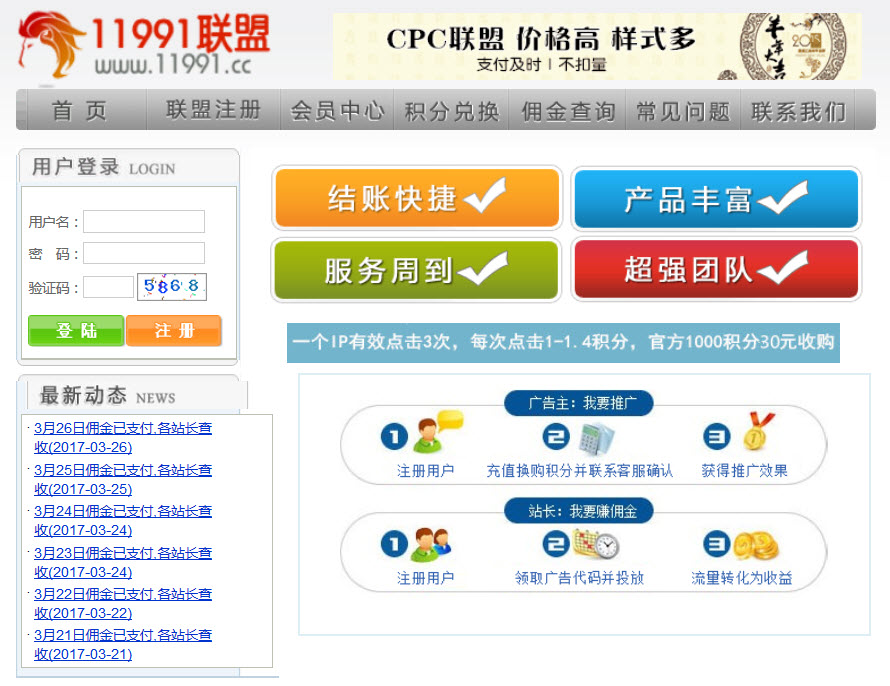Click the 11991联盟 site logo

(x=145, y=45)
